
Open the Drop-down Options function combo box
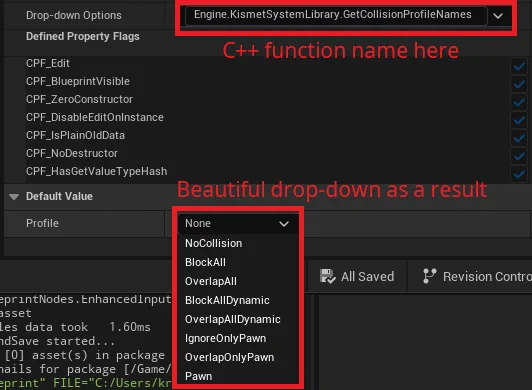[x=347, y=15]
